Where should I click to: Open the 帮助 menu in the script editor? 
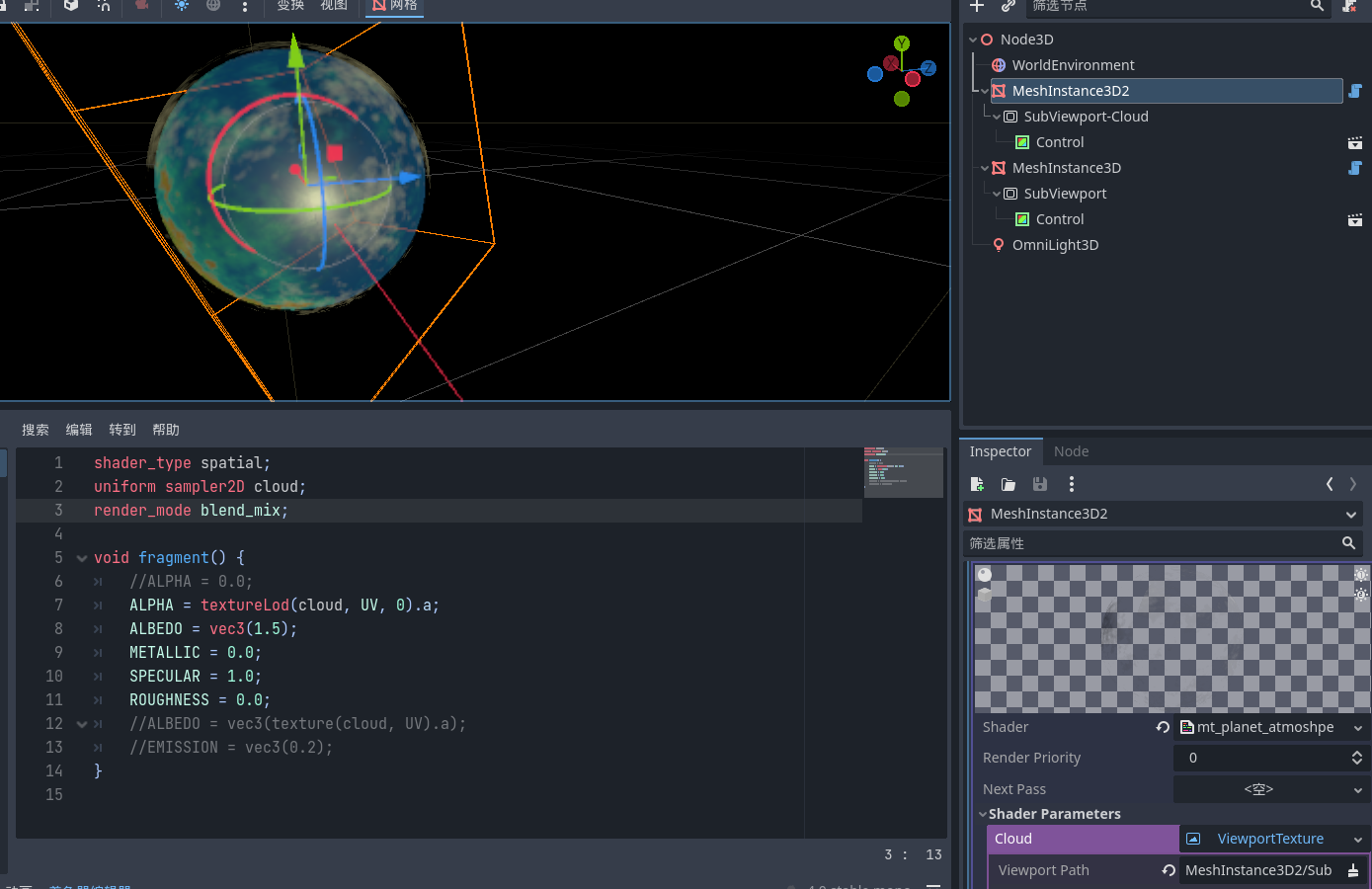click(165, 429)
